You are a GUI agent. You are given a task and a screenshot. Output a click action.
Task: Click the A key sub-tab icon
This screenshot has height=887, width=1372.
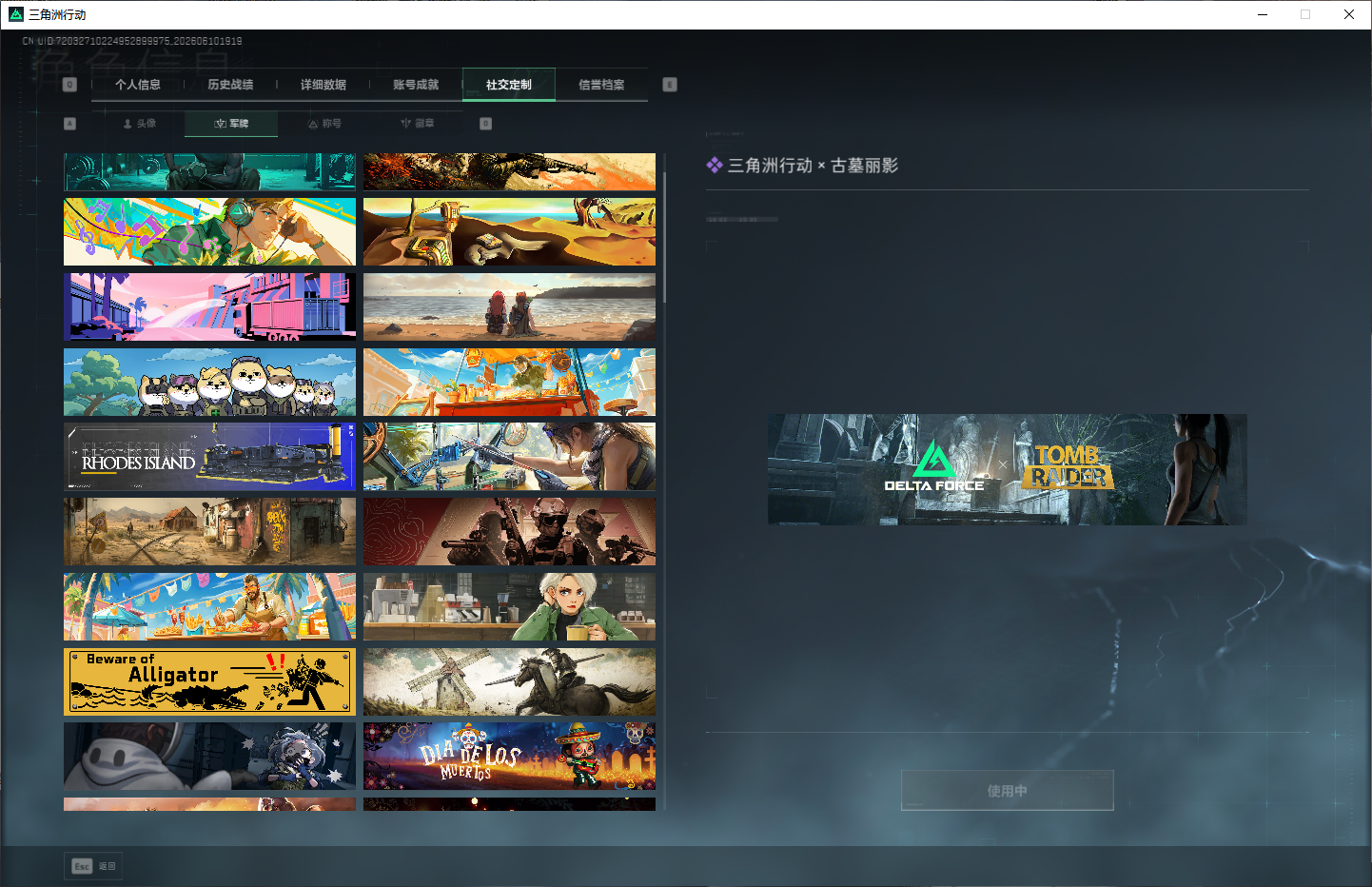coord(69,124)
